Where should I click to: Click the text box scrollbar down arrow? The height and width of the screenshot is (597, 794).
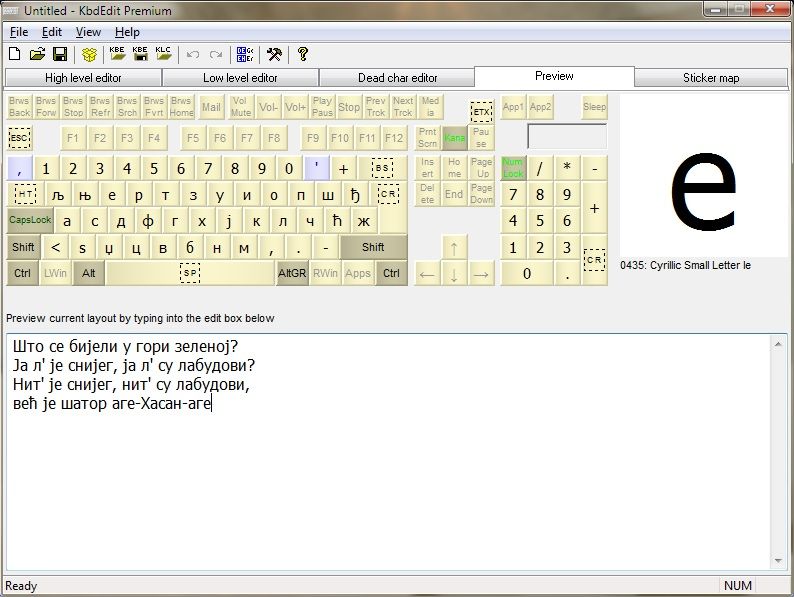coord(778,561)
